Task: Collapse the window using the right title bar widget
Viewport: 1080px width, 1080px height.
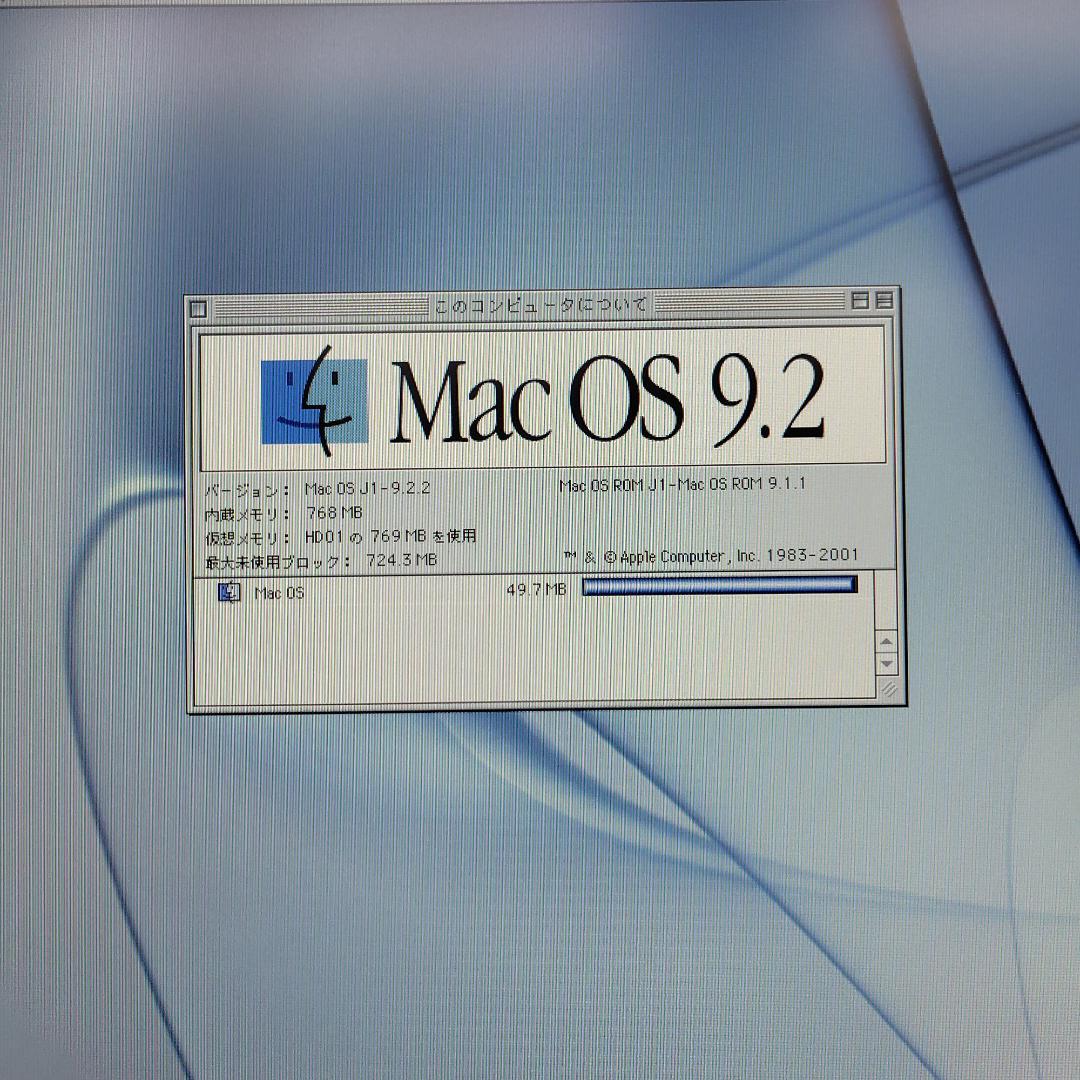Action: (x=884, y=300)
